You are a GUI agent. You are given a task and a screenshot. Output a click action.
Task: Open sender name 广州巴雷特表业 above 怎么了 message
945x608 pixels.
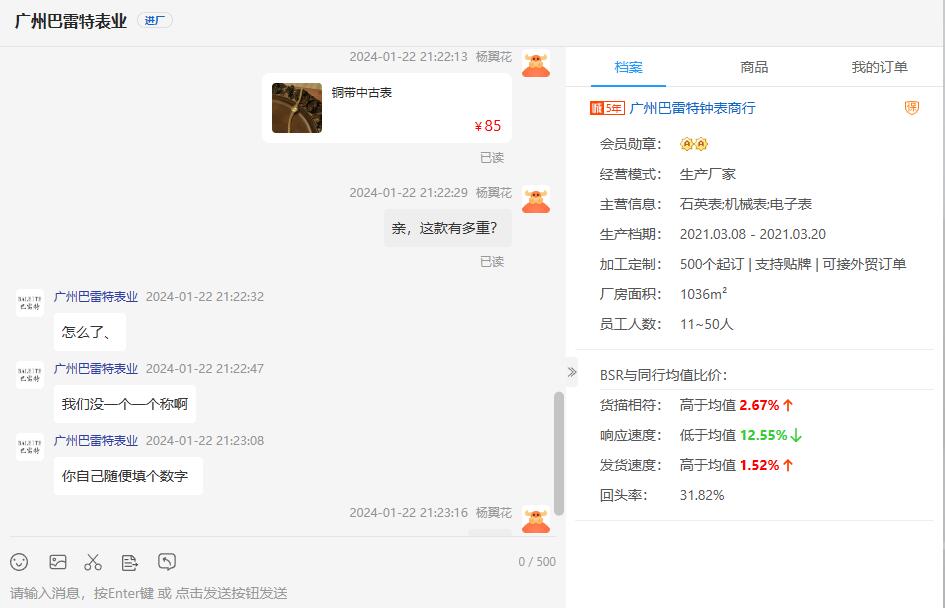tap(96, 296)
